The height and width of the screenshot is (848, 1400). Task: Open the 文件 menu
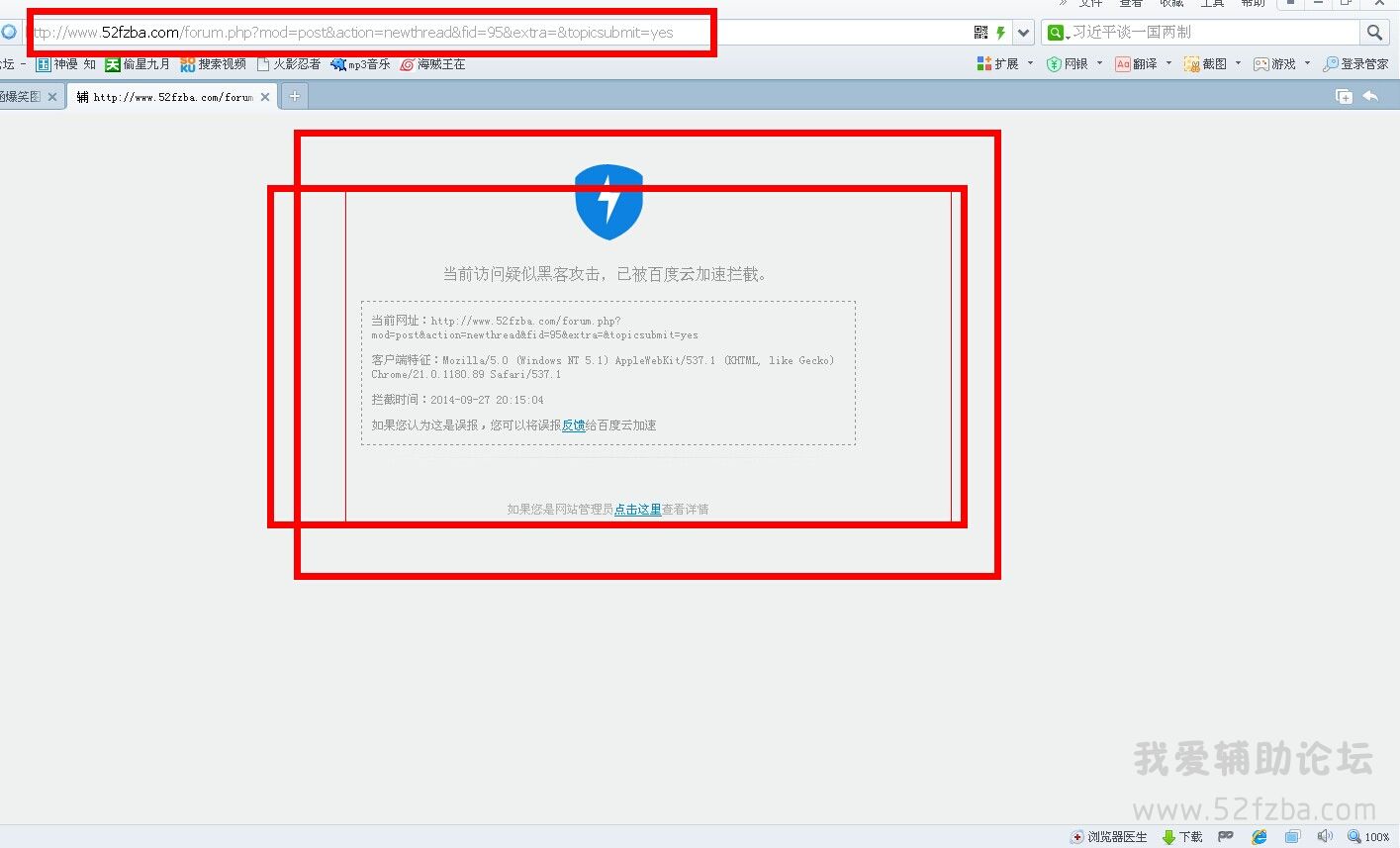[x=1090, y=4]
